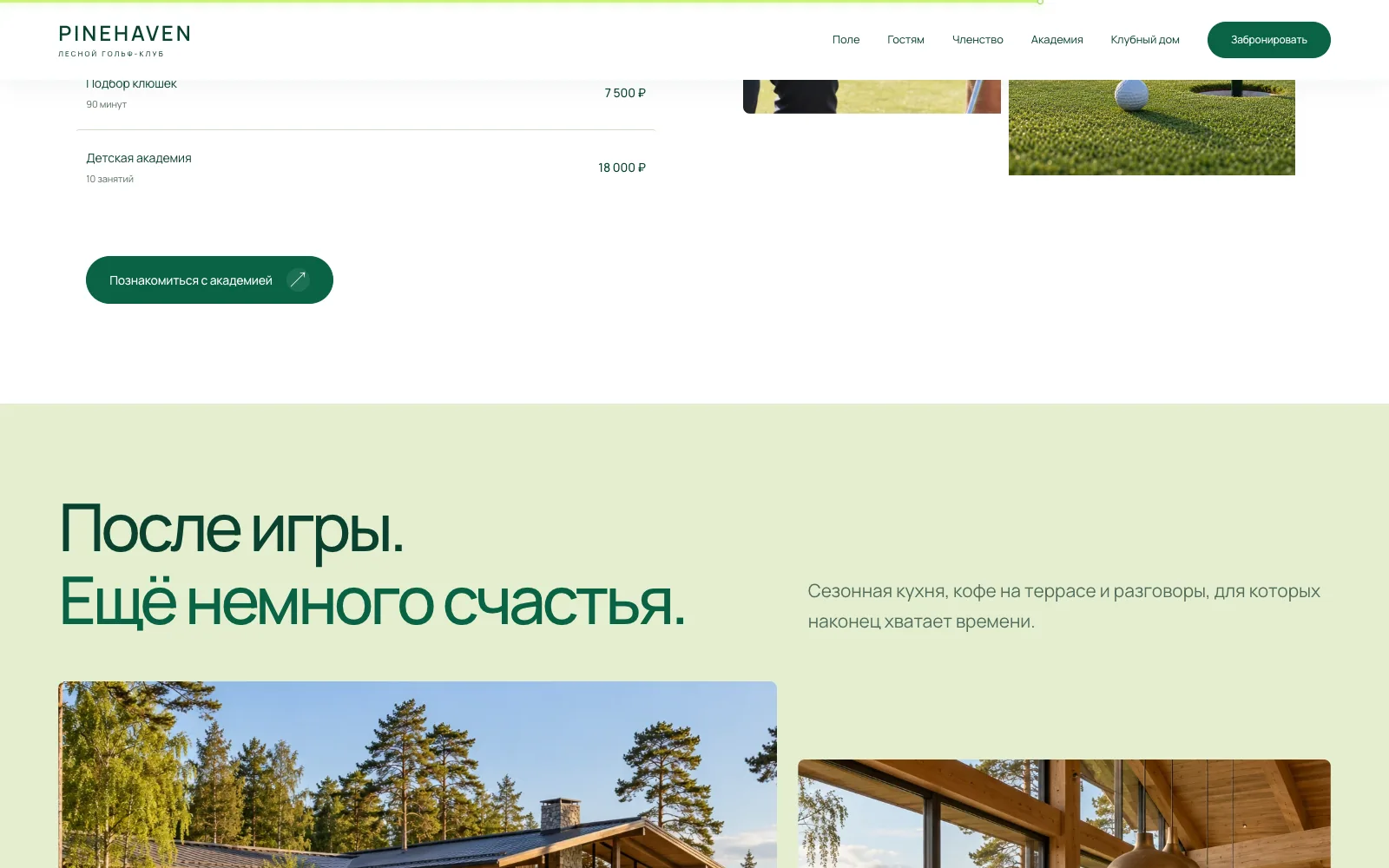Image resolution: width=1389 pixels, height=868 pixels.
Task: Open Клубный дом in the navigation
Action: pos(1145,40)
